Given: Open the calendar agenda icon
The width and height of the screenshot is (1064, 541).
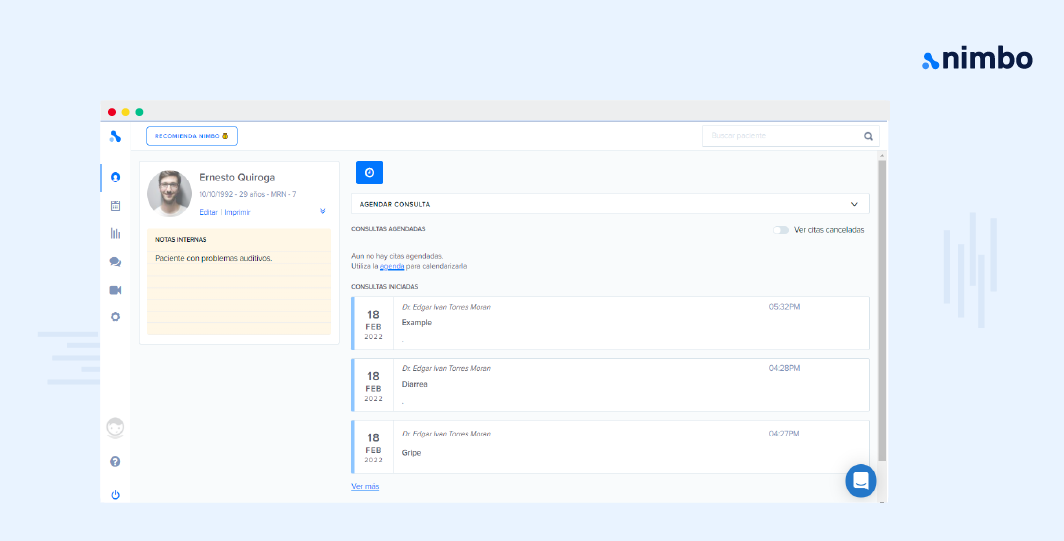Looking at the screenshot, I should (x=115, y=206).
